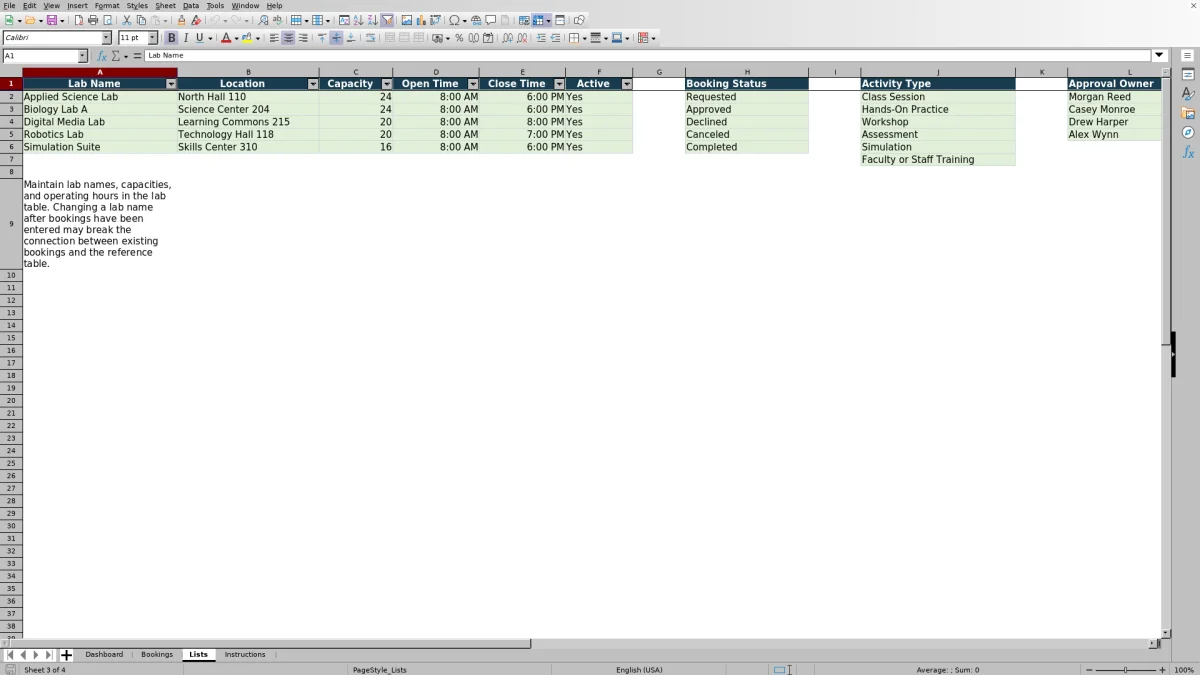The image size is (1200, 675).
Task: Open the Data menu
Action: tap(191, 5)
